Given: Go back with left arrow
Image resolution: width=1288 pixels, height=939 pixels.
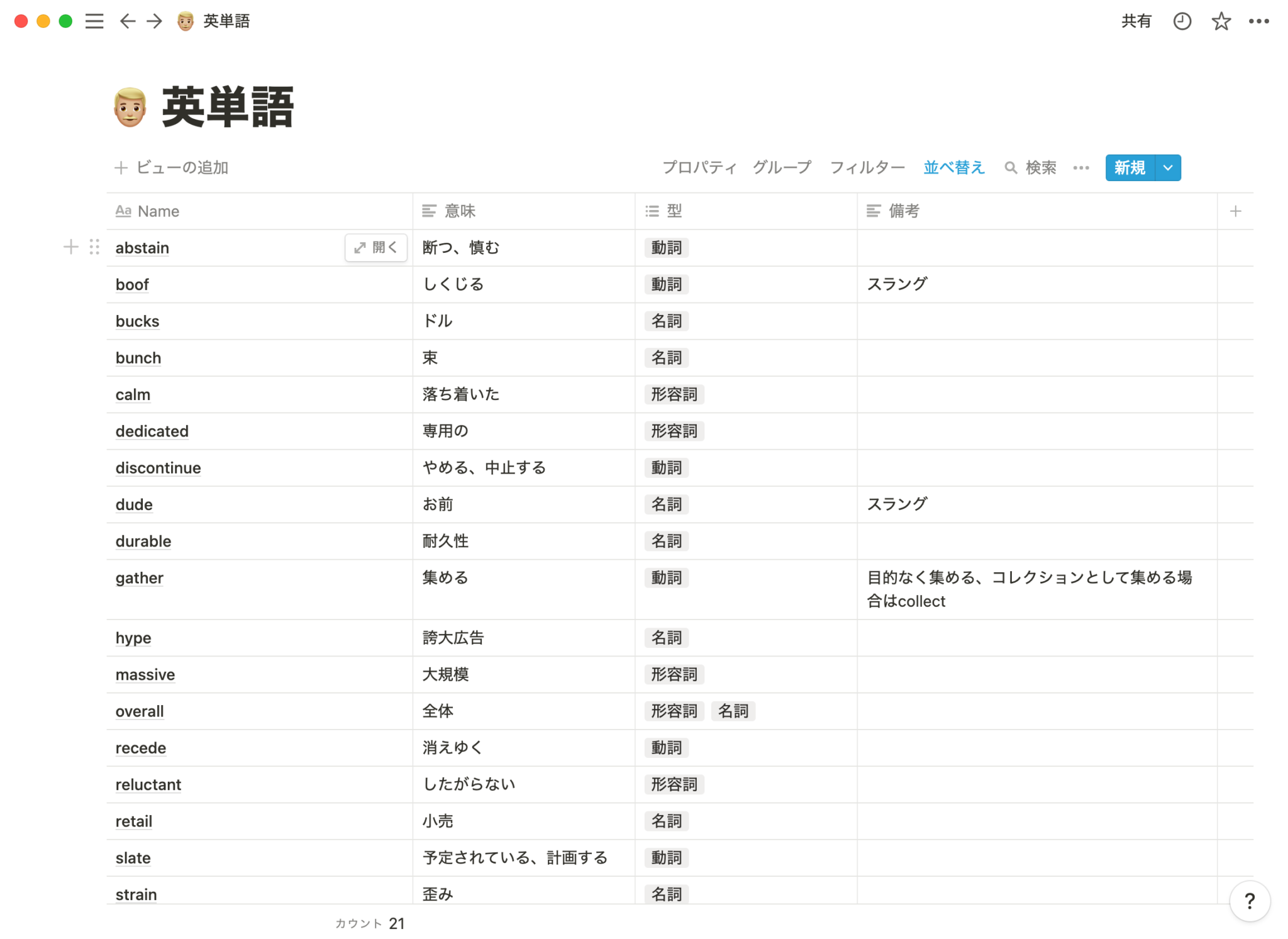Looking at the screenshot, I should (x=128, y=21).
